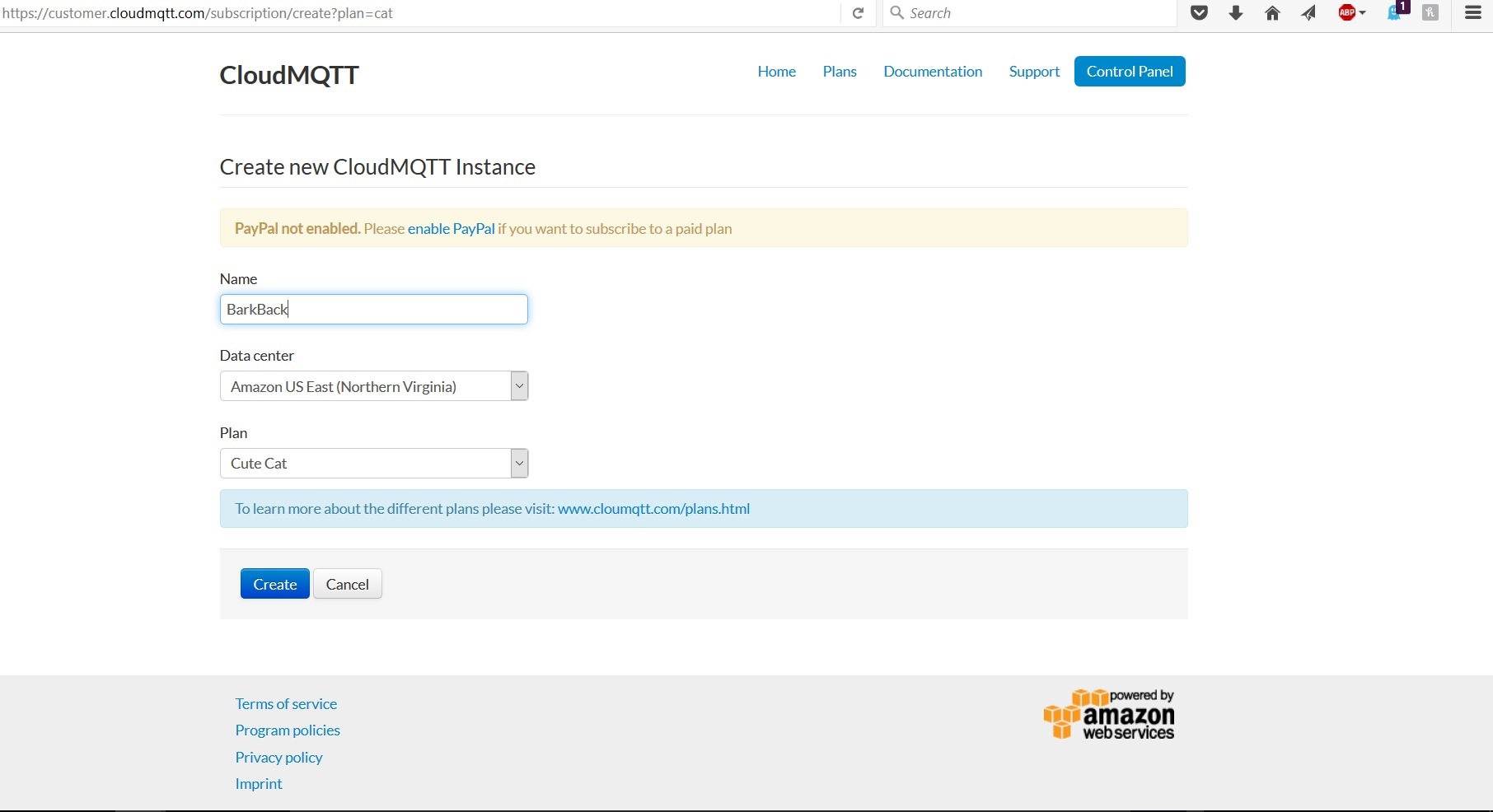Open the Support nav item

(x=1034, y=72)
